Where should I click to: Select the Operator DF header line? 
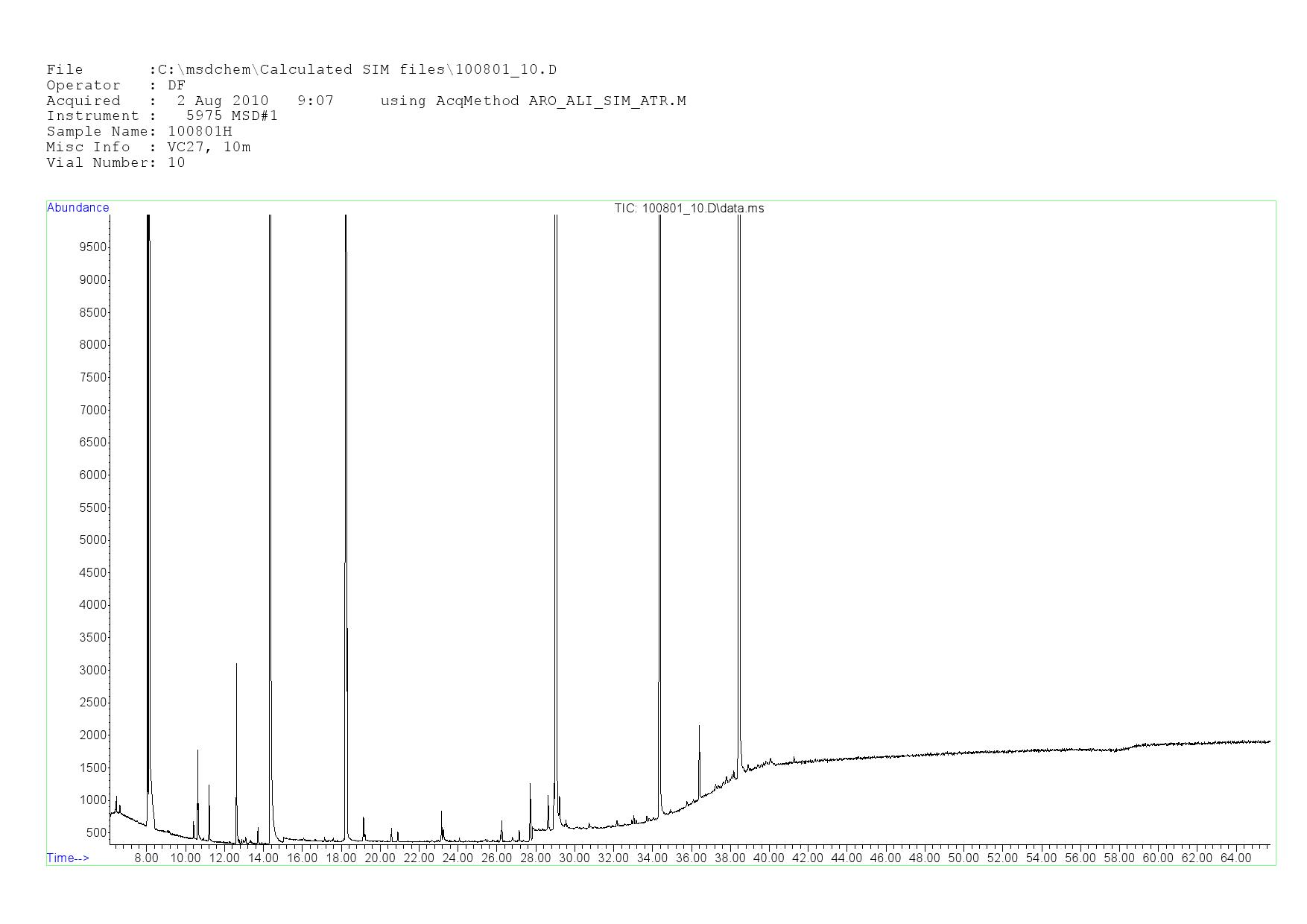115,85
